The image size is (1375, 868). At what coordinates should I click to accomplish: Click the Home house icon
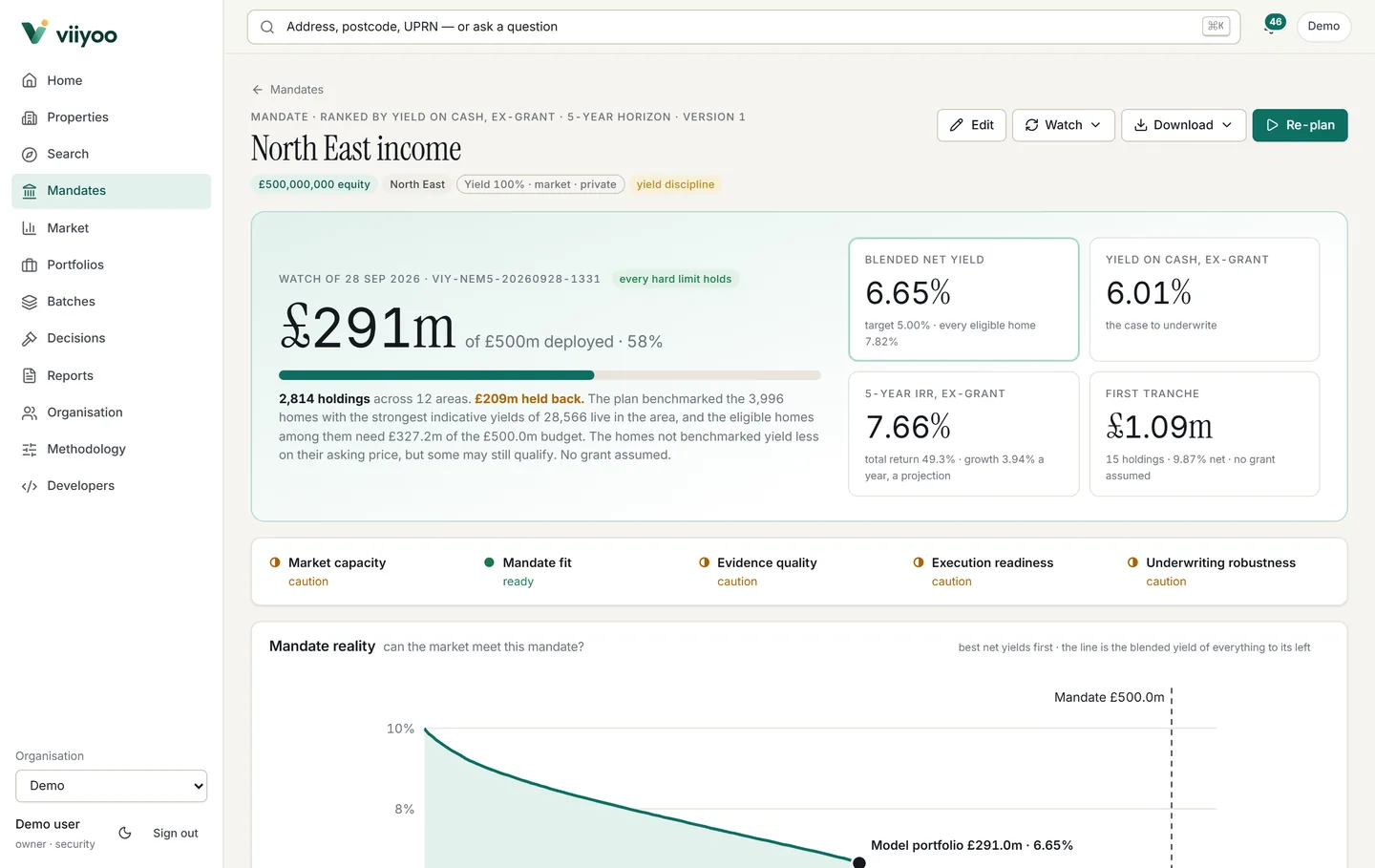tap(30, 80)
